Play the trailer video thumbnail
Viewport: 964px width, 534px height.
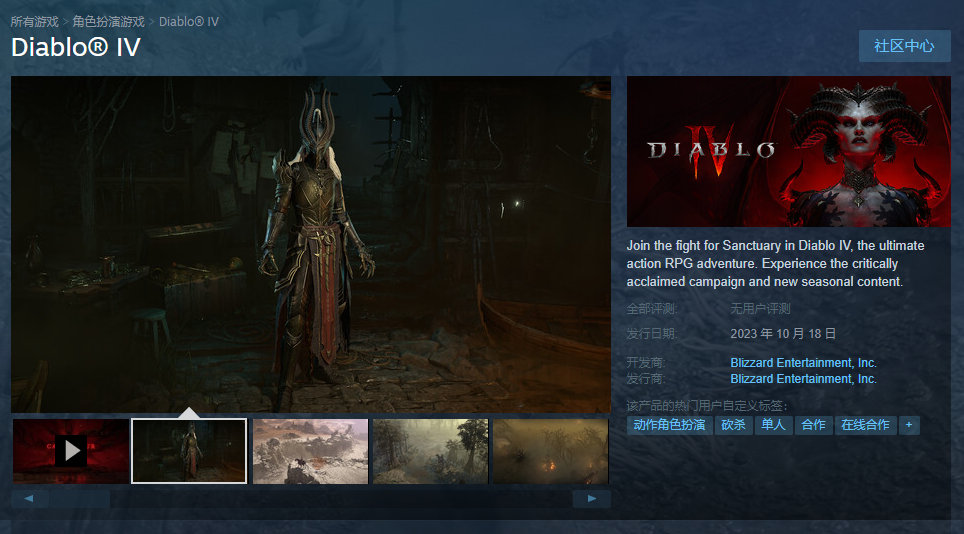(71, 451)
